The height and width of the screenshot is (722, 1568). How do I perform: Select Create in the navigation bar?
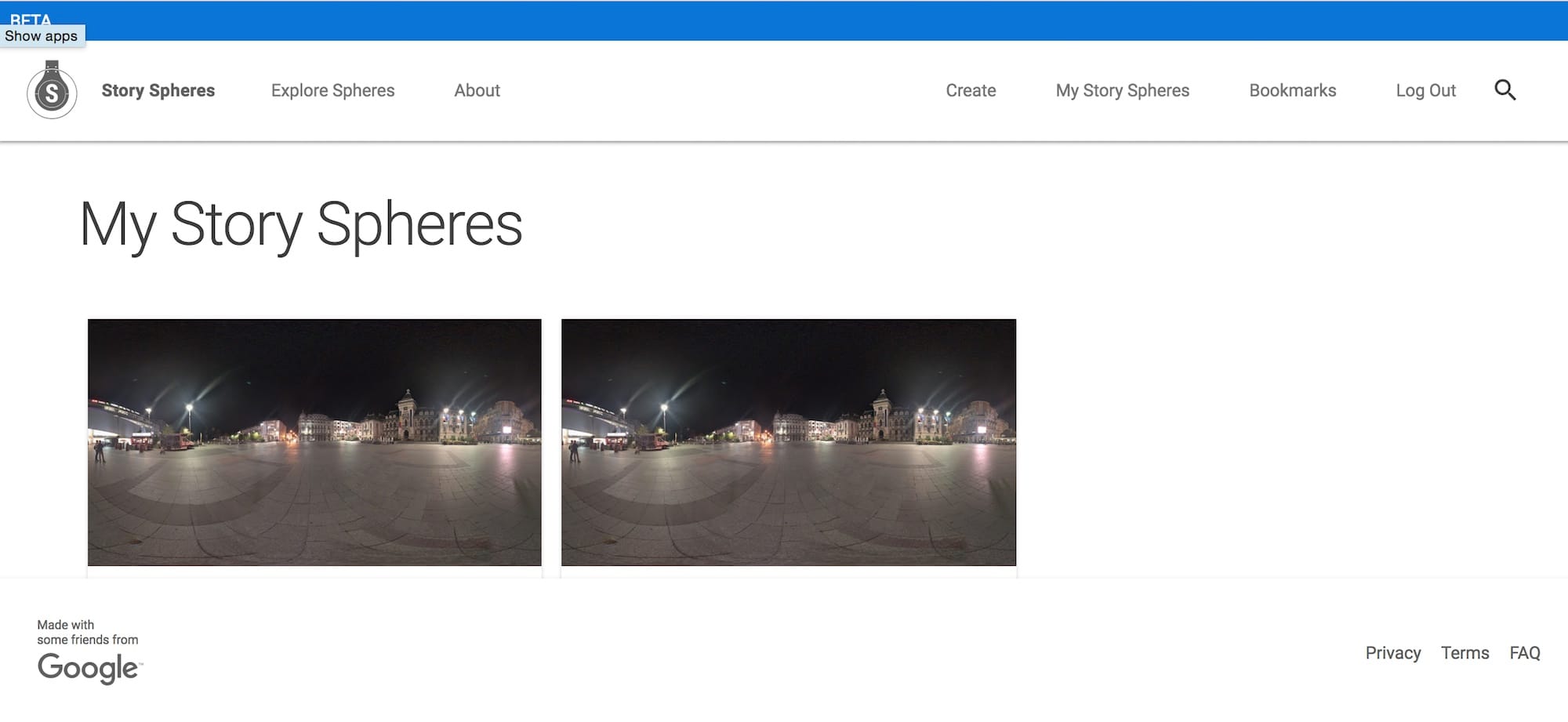(x=971, y=91)
